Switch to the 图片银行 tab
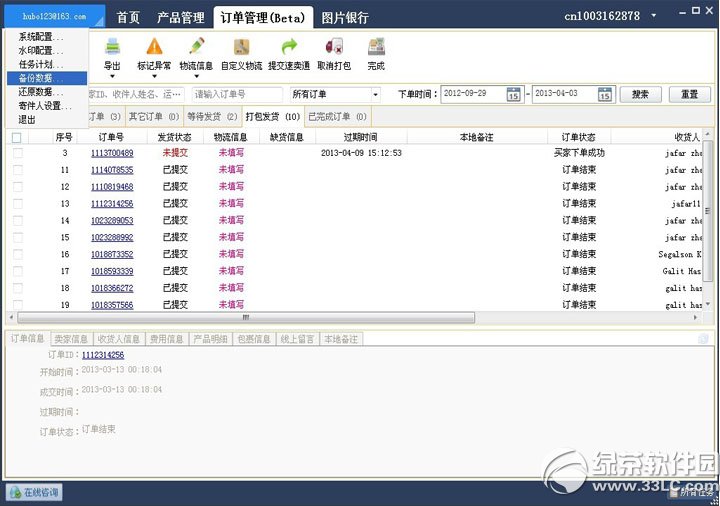The image size is (720, 506). (x=345, y=18)
